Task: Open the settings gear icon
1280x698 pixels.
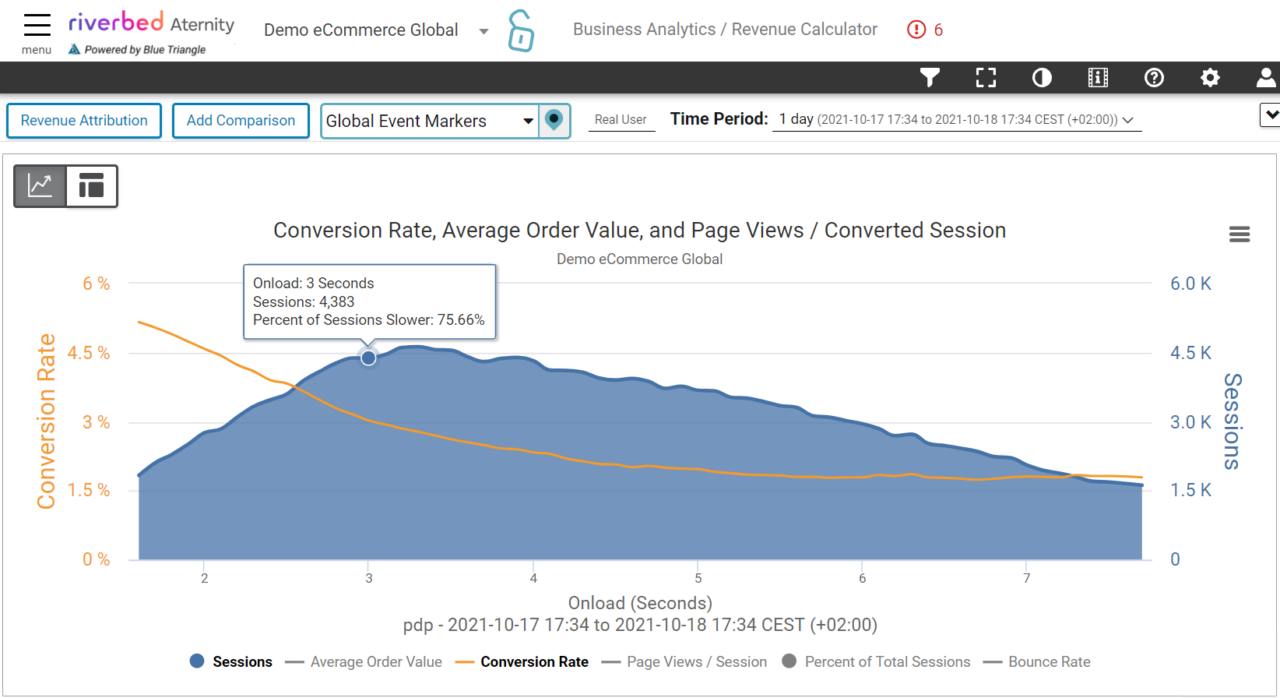Action: click(1209, 77)
